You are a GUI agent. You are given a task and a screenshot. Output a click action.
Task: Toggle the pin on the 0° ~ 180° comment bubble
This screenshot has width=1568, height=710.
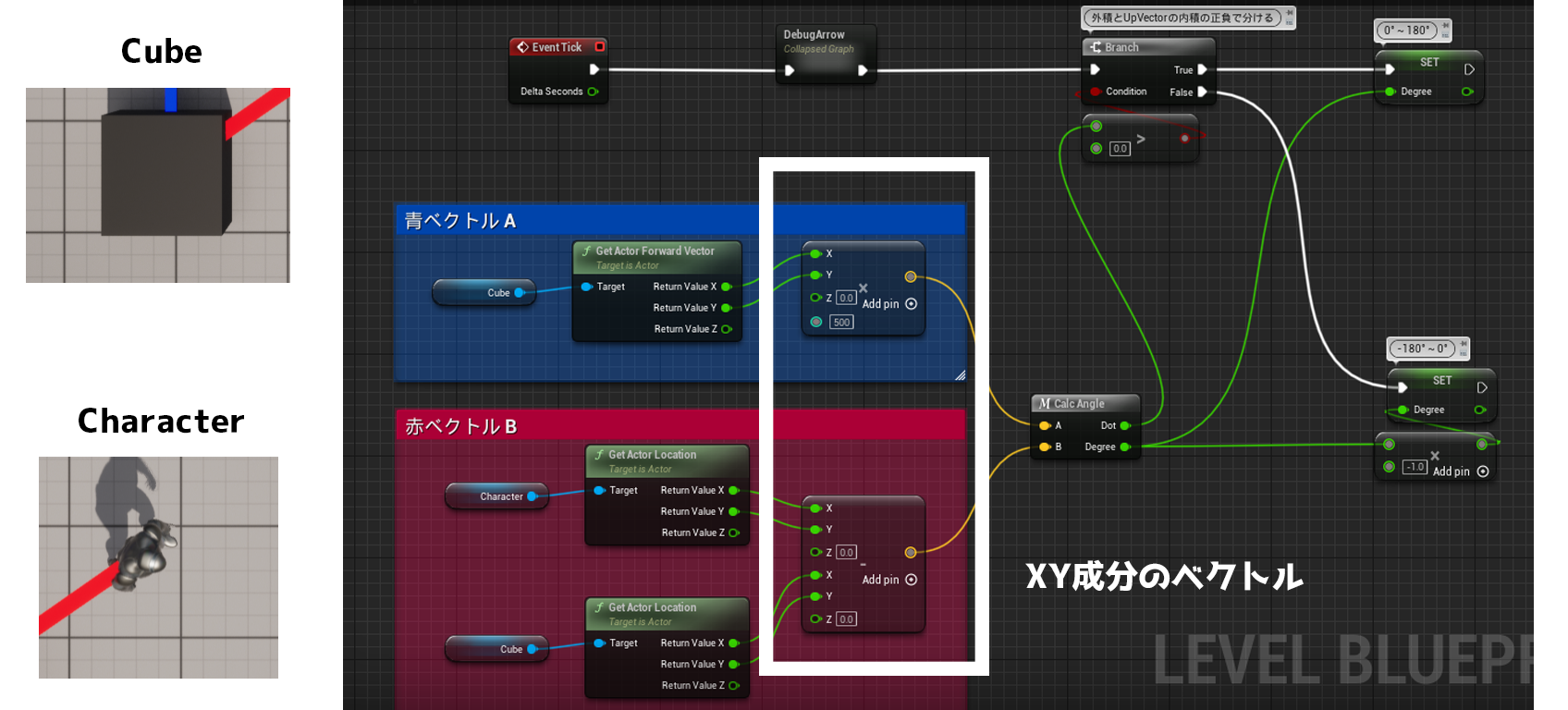click(1446, 26)
